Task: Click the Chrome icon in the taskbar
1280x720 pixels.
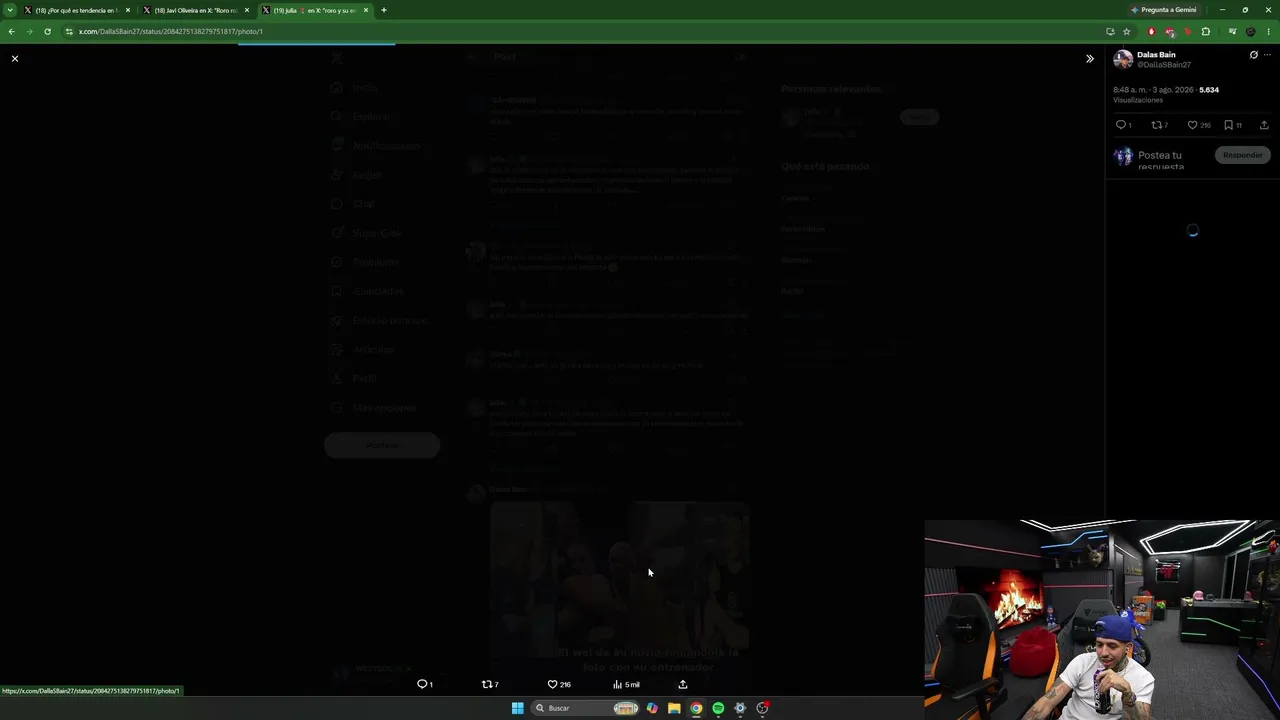Action: tap(696, 708)
